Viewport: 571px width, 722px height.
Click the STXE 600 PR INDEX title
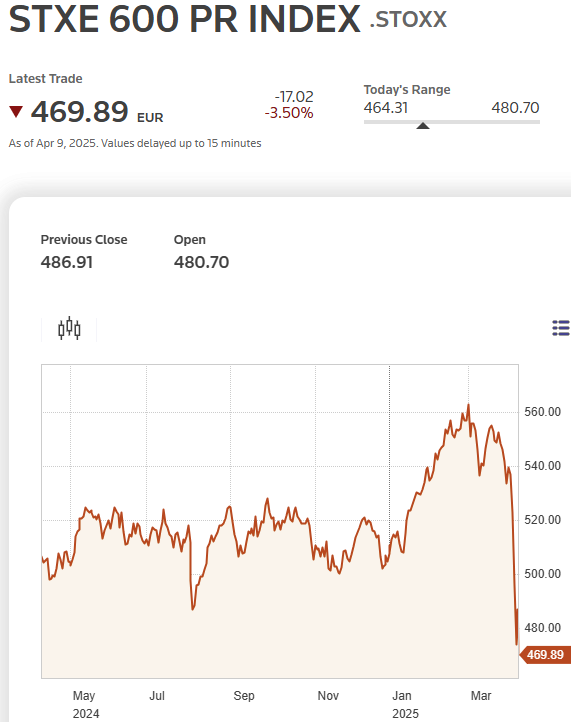click(185, 19)
